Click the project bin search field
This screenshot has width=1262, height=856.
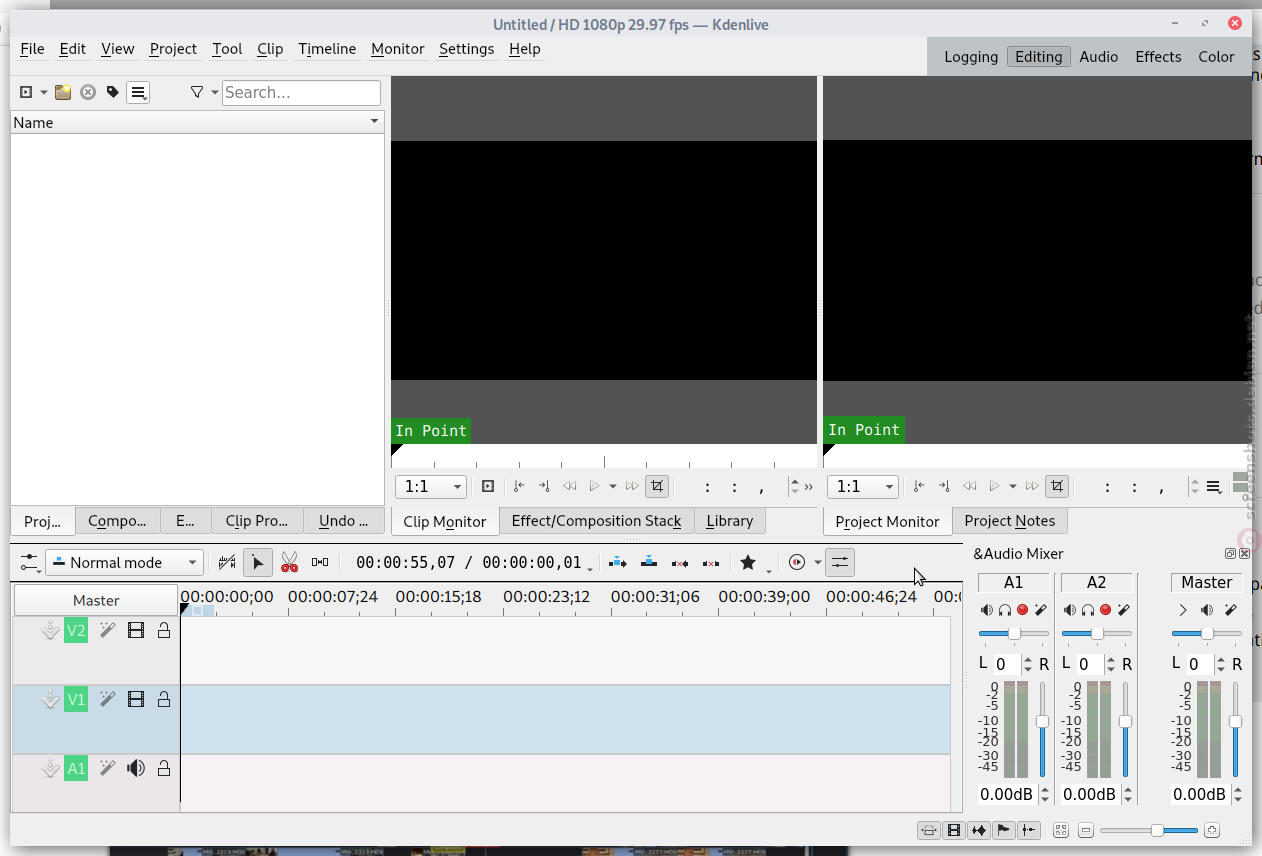301,92
